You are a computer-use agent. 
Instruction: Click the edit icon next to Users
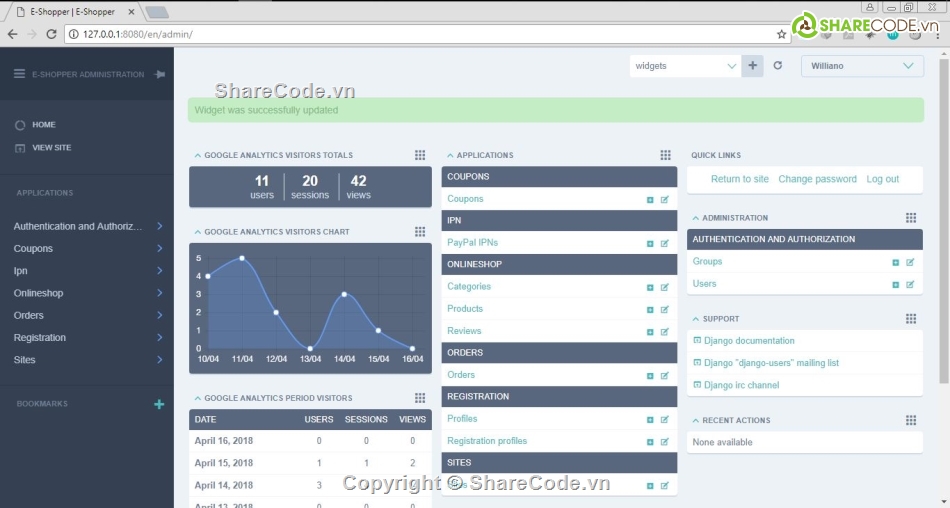(x=910, y=284)
